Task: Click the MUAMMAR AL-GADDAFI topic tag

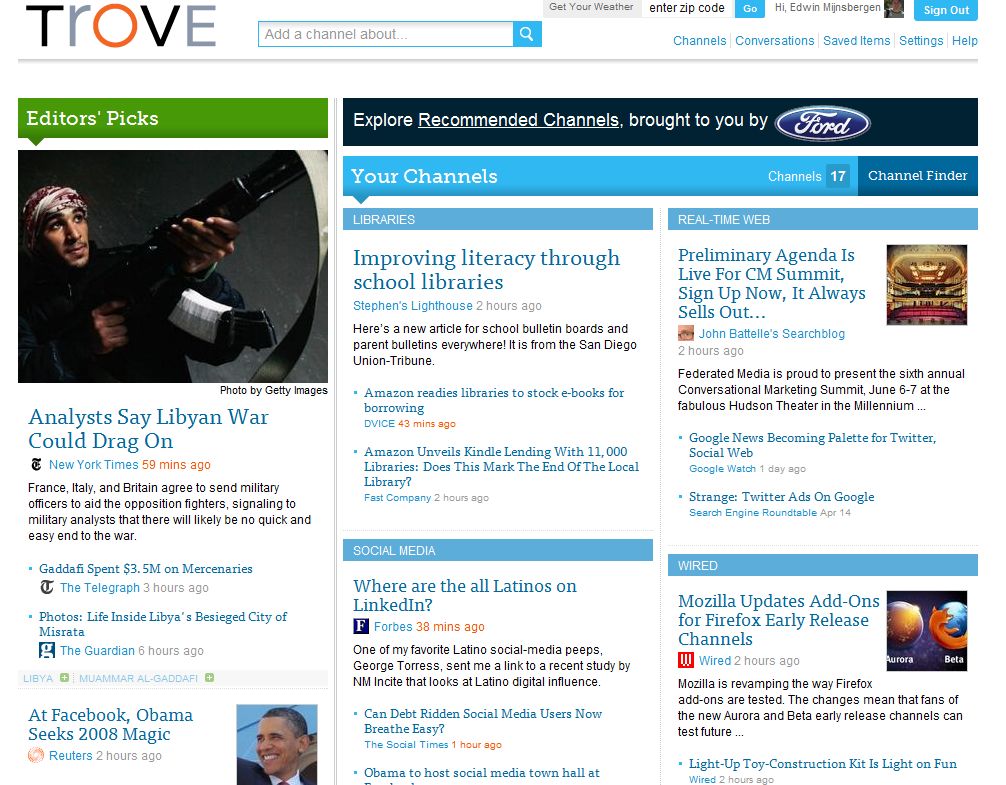Action: [138, 678]
